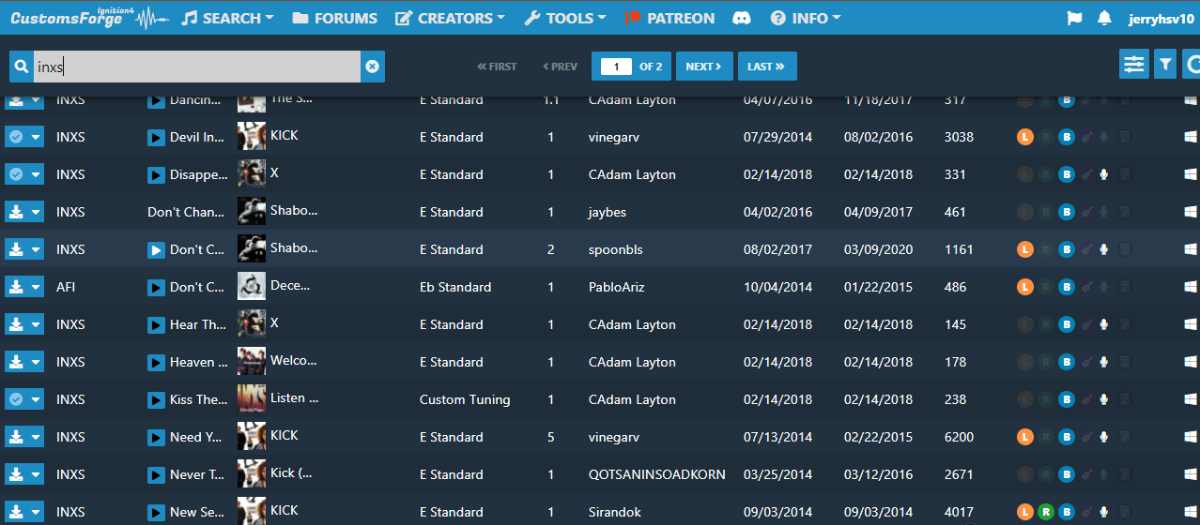The width and height of the screenshot is (1200, 525).
Task: Expand the TOOLS menu dropdown
Action: click(x=566, y=18)
